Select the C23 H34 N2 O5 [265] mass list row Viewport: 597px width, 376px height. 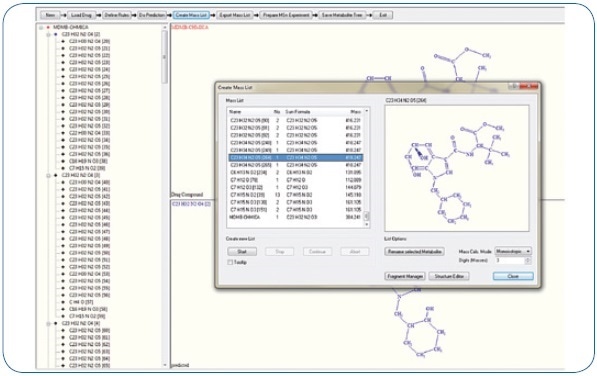[295, 165]
